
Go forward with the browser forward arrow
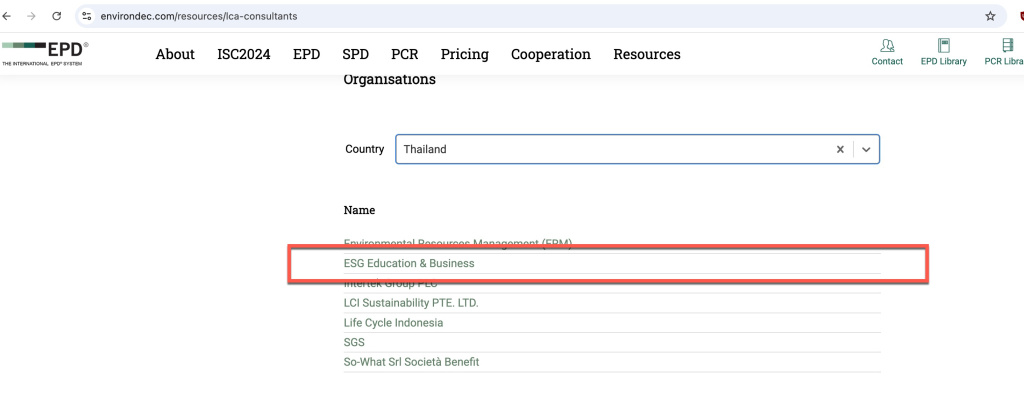click(31, 16)
